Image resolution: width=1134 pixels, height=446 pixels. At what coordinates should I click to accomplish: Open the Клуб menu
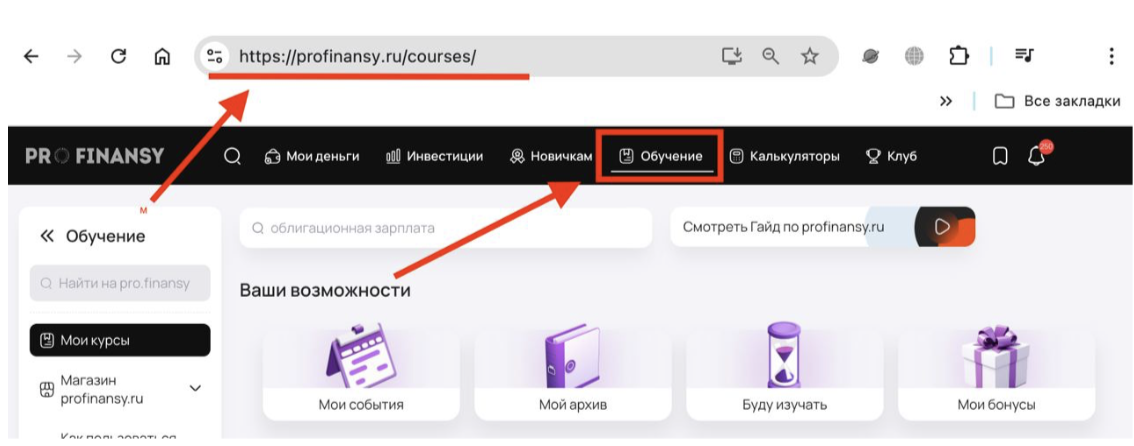[x=891, y=156]
